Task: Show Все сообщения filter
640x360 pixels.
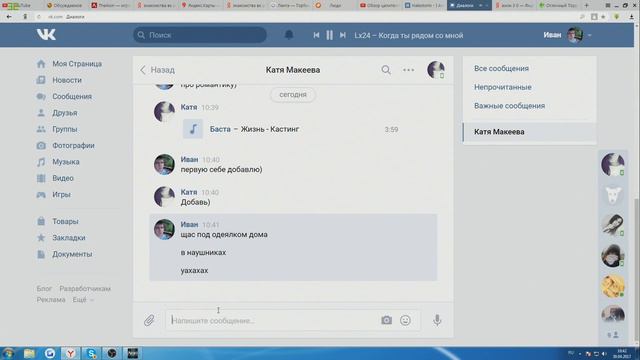Action: coord(501,68)
